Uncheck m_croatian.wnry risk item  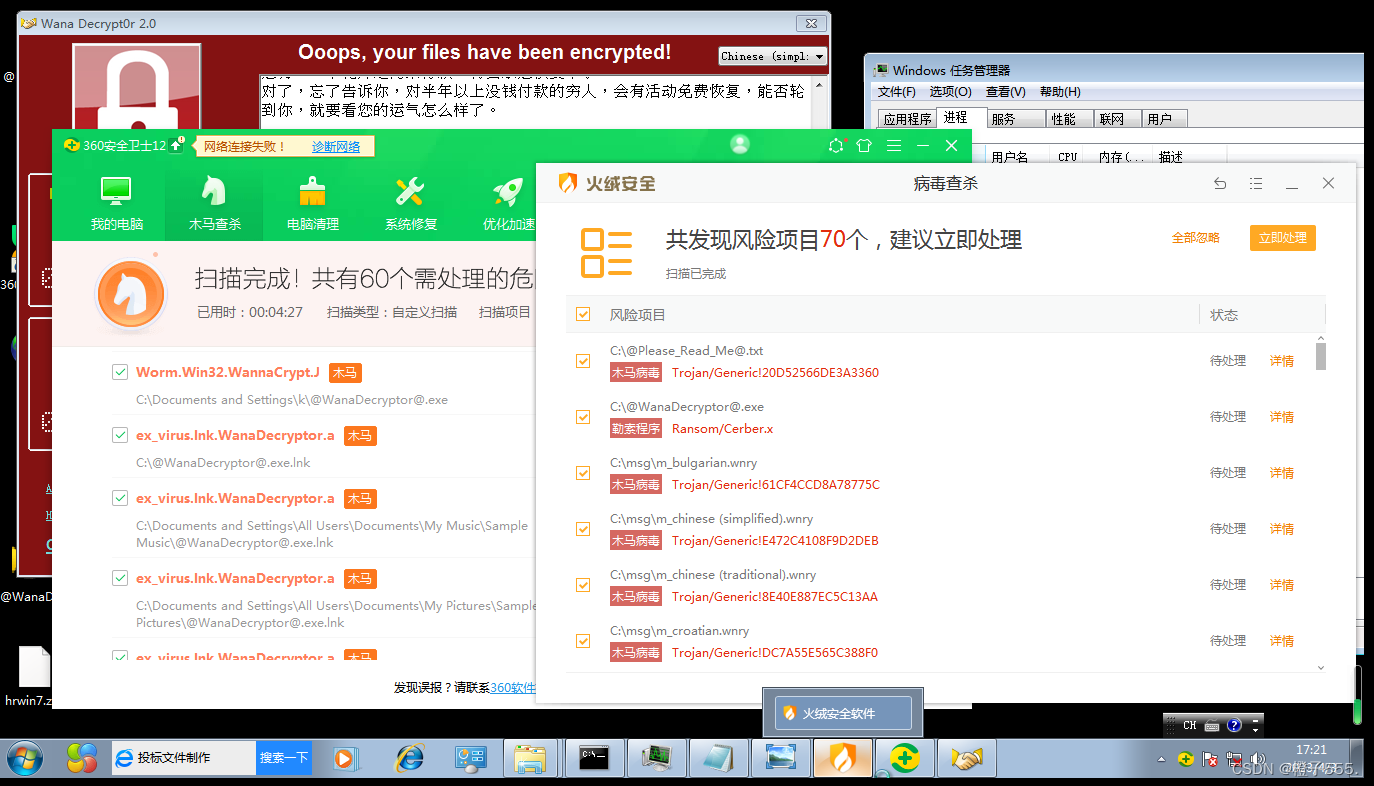(583, 641)
